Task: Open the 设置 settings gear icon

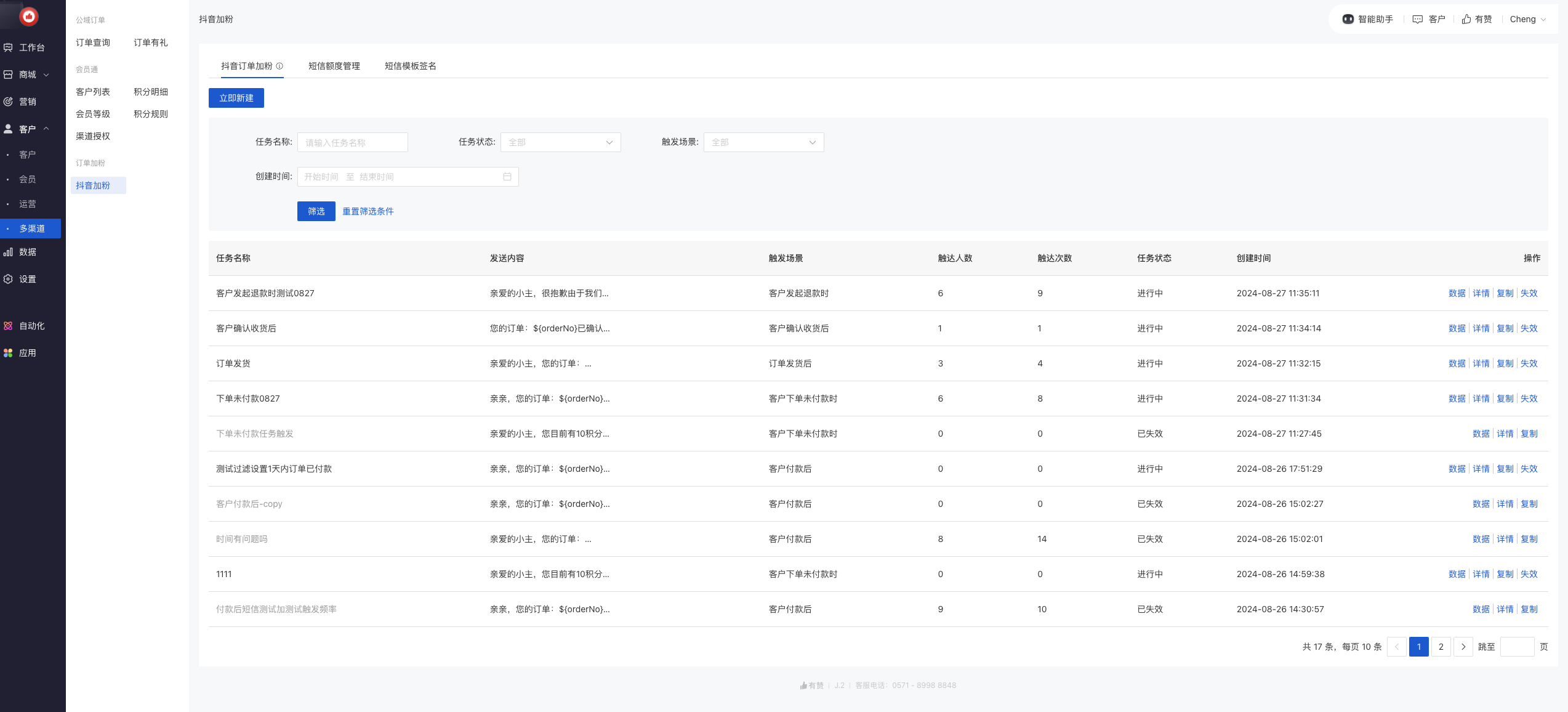Action: click(x=8, y=279)
